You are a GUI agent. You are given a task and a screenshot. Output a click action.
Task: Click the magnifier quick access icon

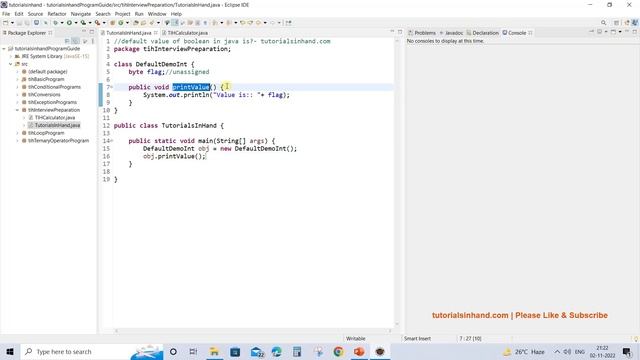(603, 23)
